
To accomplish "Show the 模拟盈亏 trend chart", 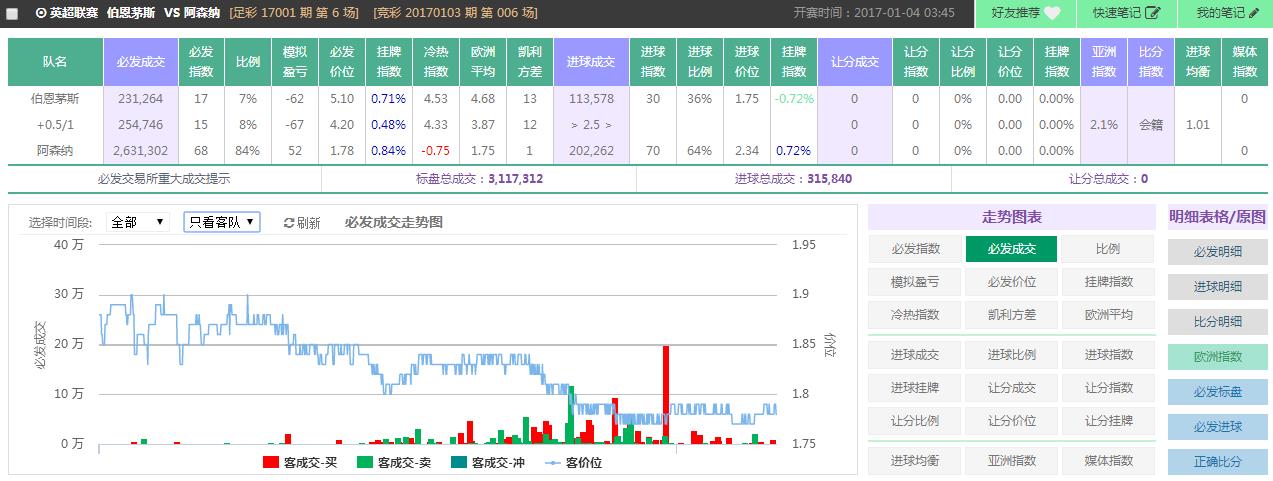I will (915, 282).
